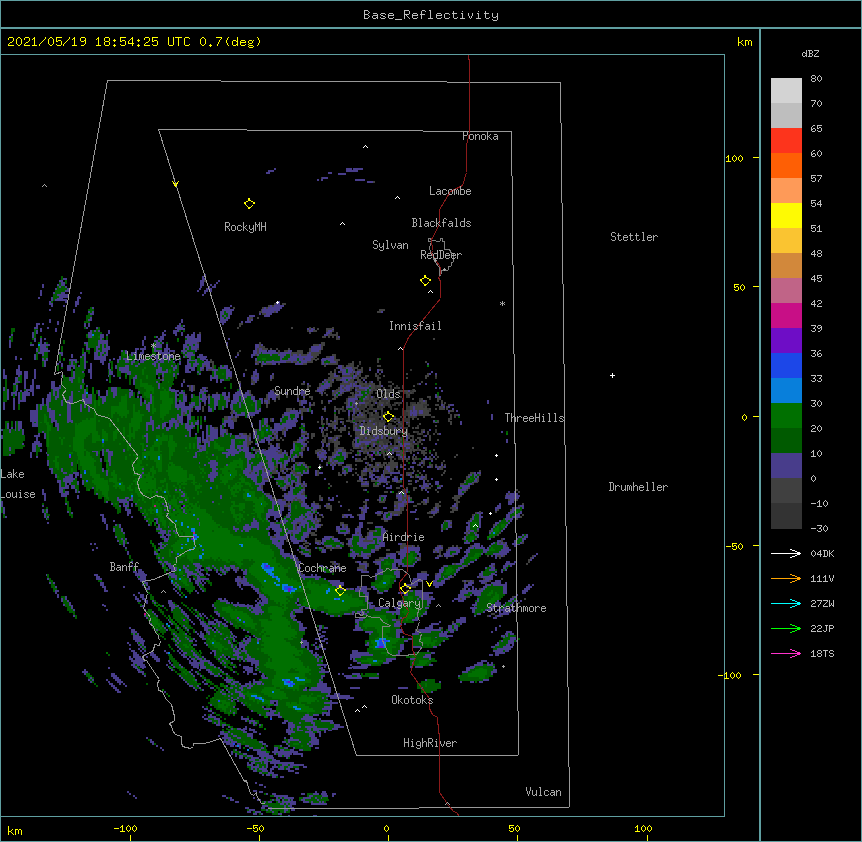Image resolution: width=862 pixels, height=842 pixels.
Task: Click the Olds label
Action: tap(388, 394)
